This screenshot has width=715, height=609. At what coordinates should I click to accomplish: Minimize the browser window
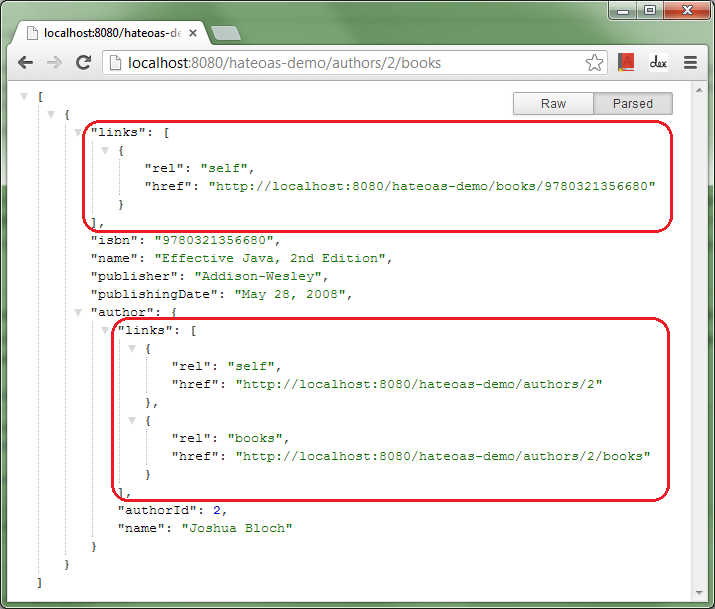point(623,10)
